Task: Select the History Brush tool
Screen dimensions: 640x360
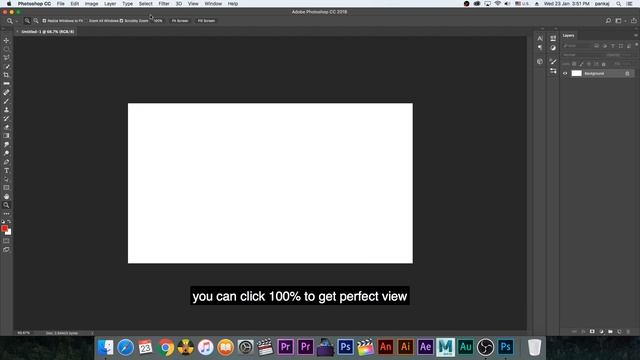Action: coord(6,118)
